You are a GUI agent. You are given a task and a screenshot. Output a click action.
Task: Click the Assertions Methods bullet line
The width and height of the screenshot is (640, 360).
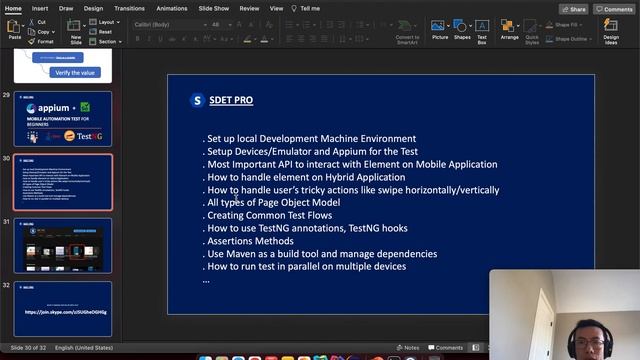[x=248, y=241]
